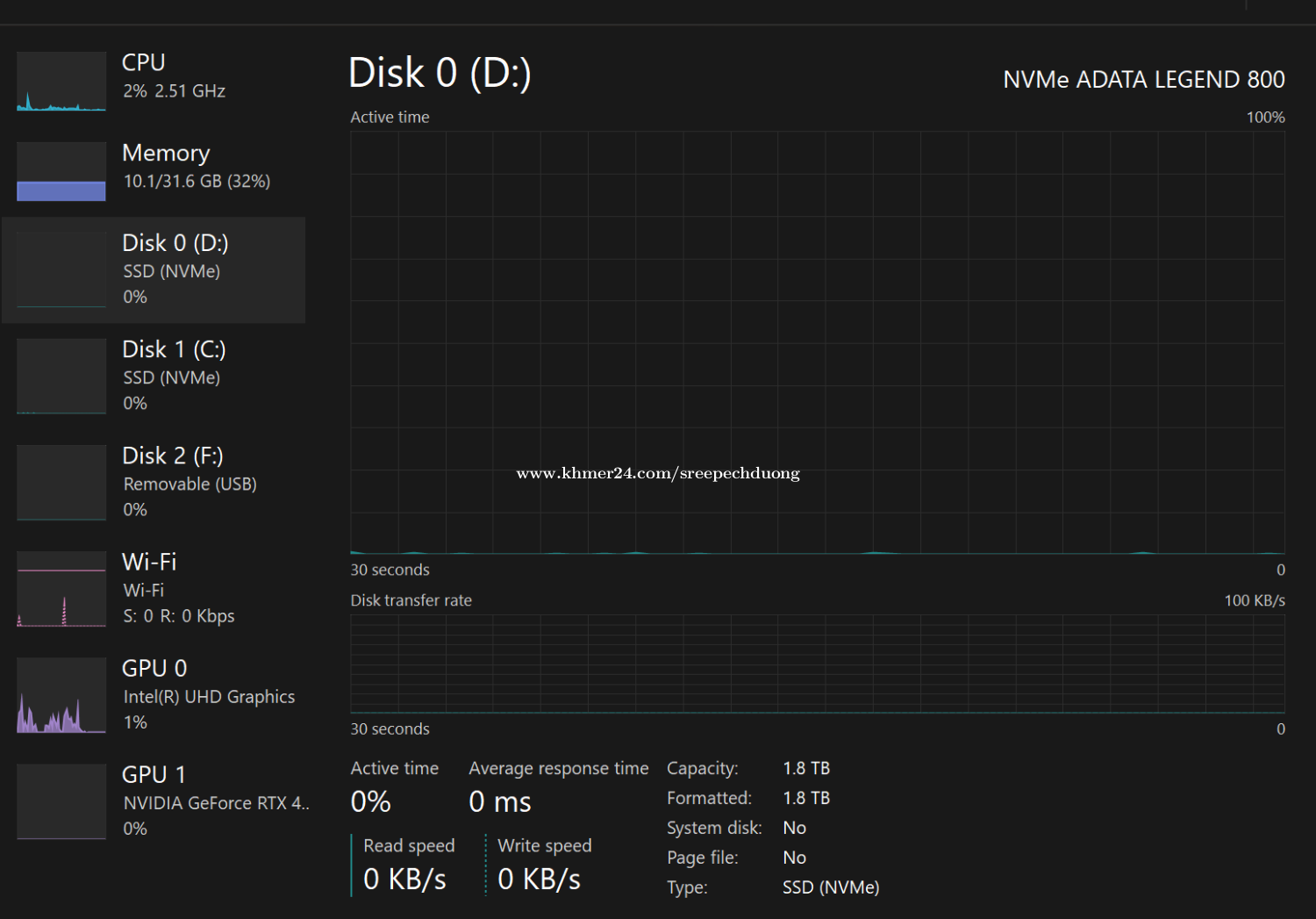Click the Memory usage mini graph

point(61,172)
